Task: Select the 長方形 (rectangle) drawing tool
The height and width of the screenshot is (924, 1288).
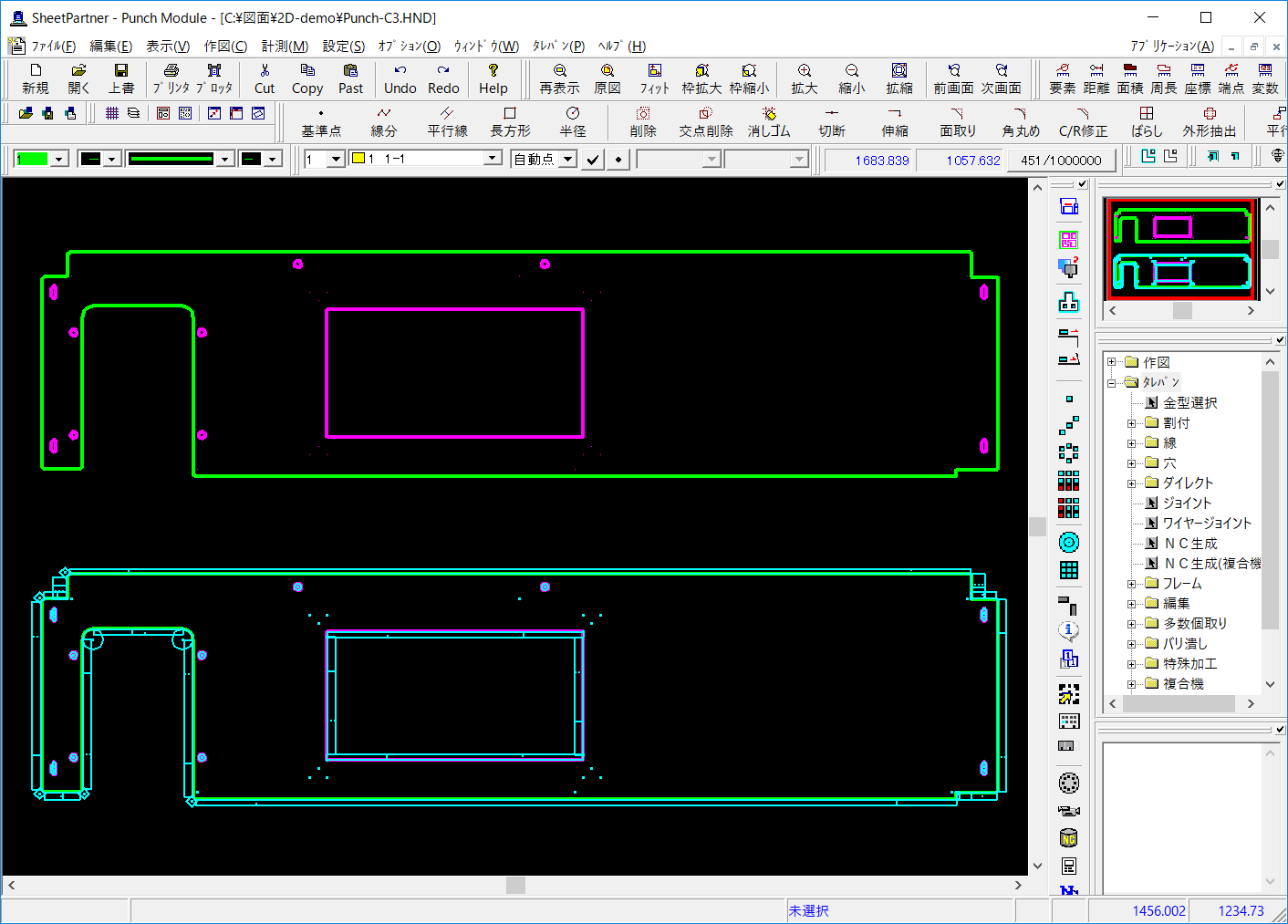Action: coord(510,123)
